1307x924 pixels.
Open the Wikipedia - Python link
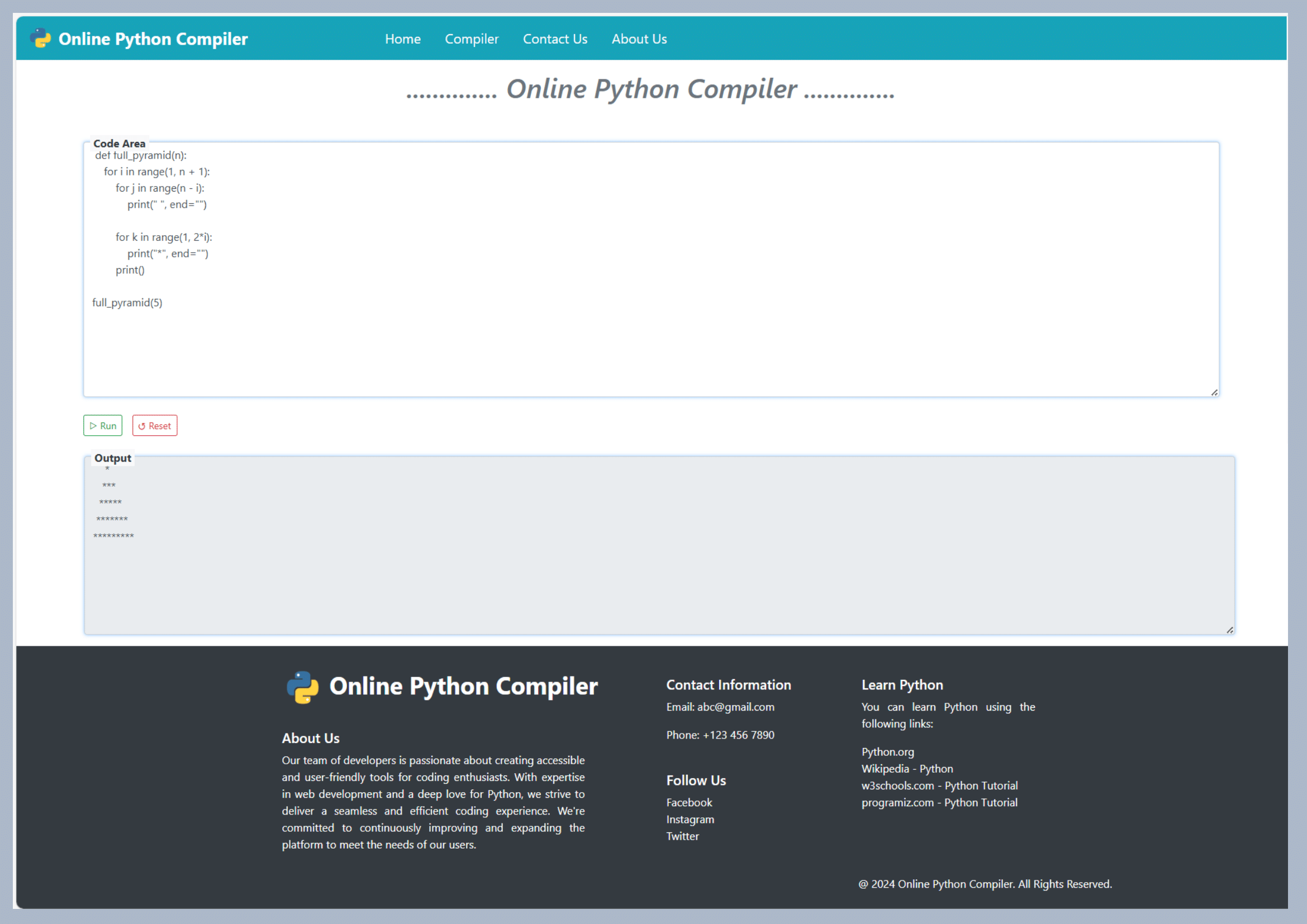click(x=906, y=769)
